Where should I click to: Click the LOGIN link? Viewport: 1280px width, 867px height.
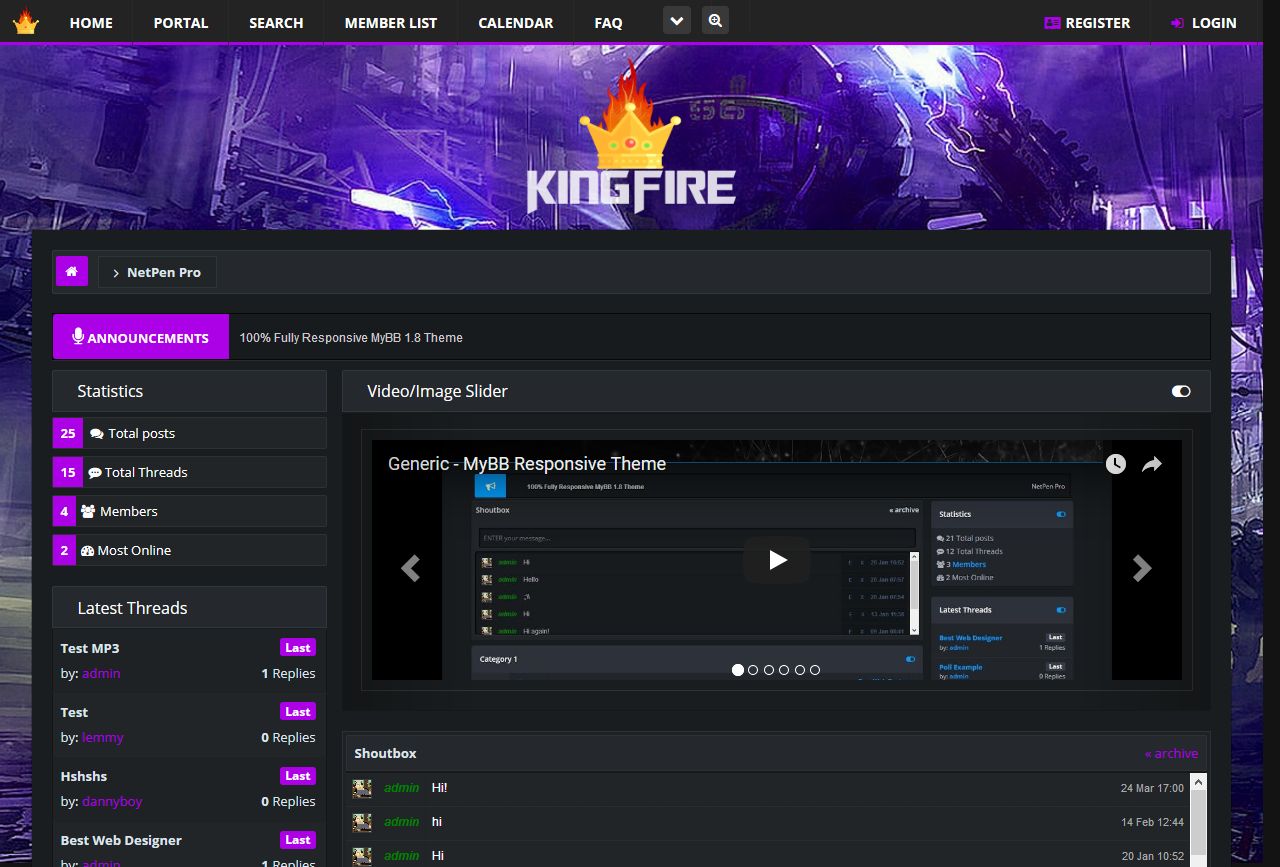coord(1204,22)
